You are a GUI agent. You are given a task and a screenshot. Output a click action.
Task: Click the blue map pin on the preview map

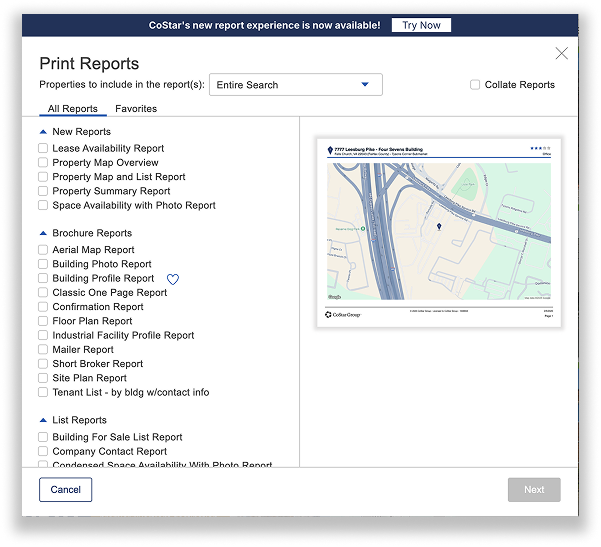pos(439,227)
